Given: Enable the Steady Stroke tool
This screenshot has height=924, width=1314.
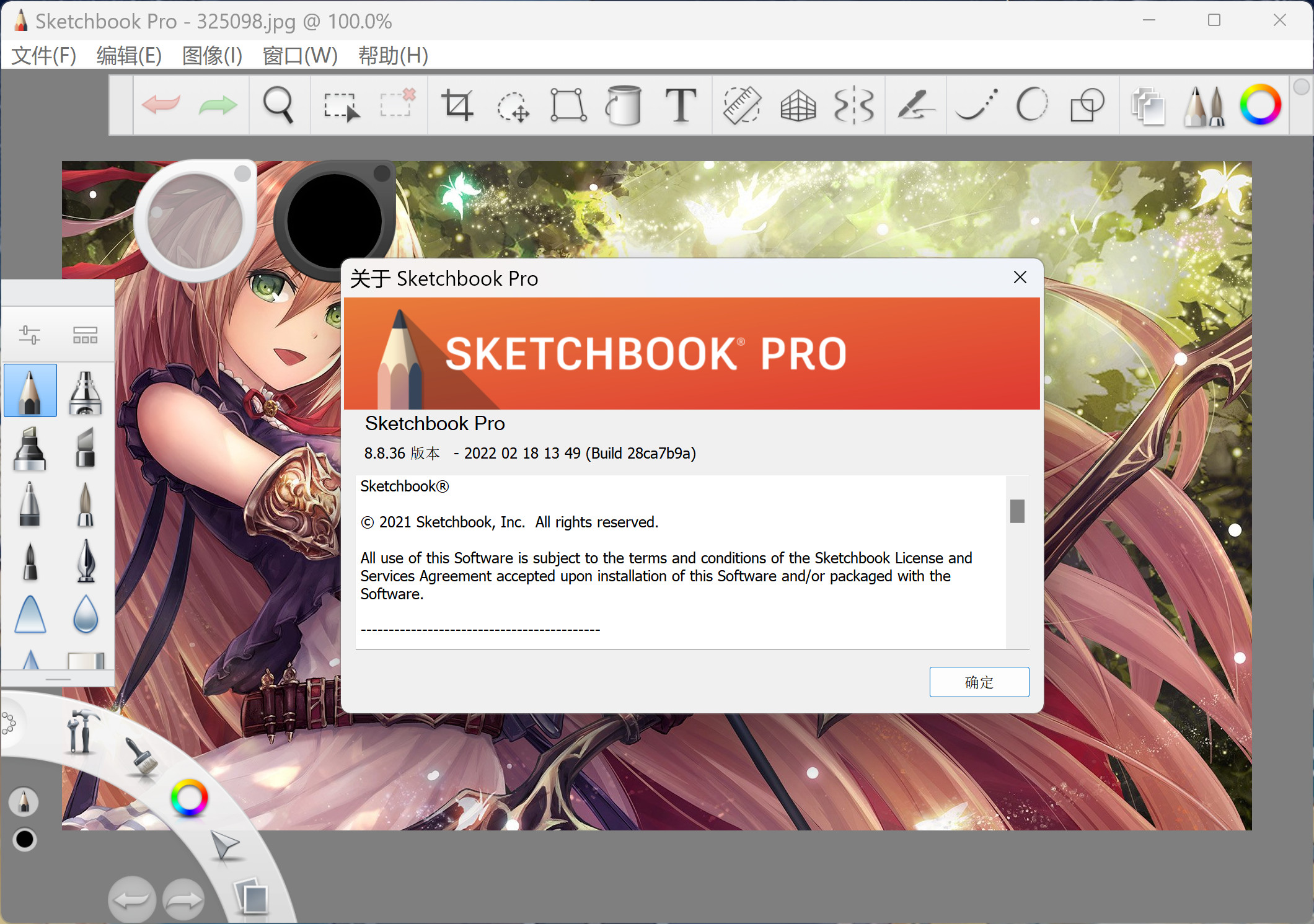Looking at the screenshot, I should coord(976,103).
